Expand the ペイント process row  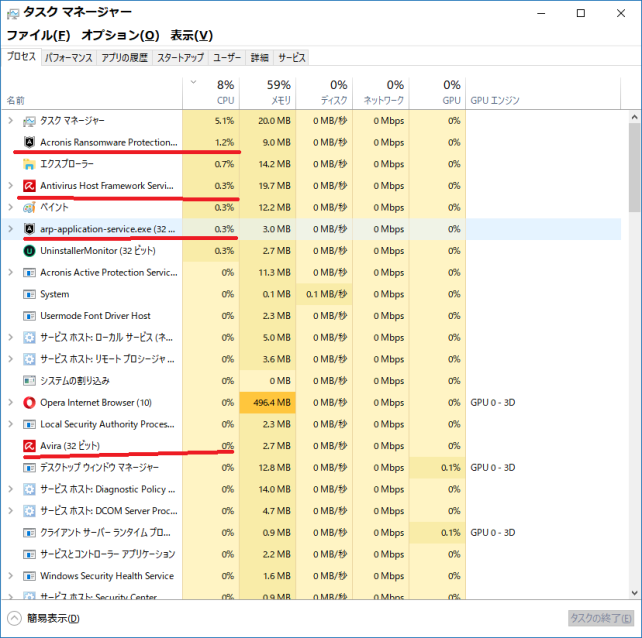pos(11,207)
